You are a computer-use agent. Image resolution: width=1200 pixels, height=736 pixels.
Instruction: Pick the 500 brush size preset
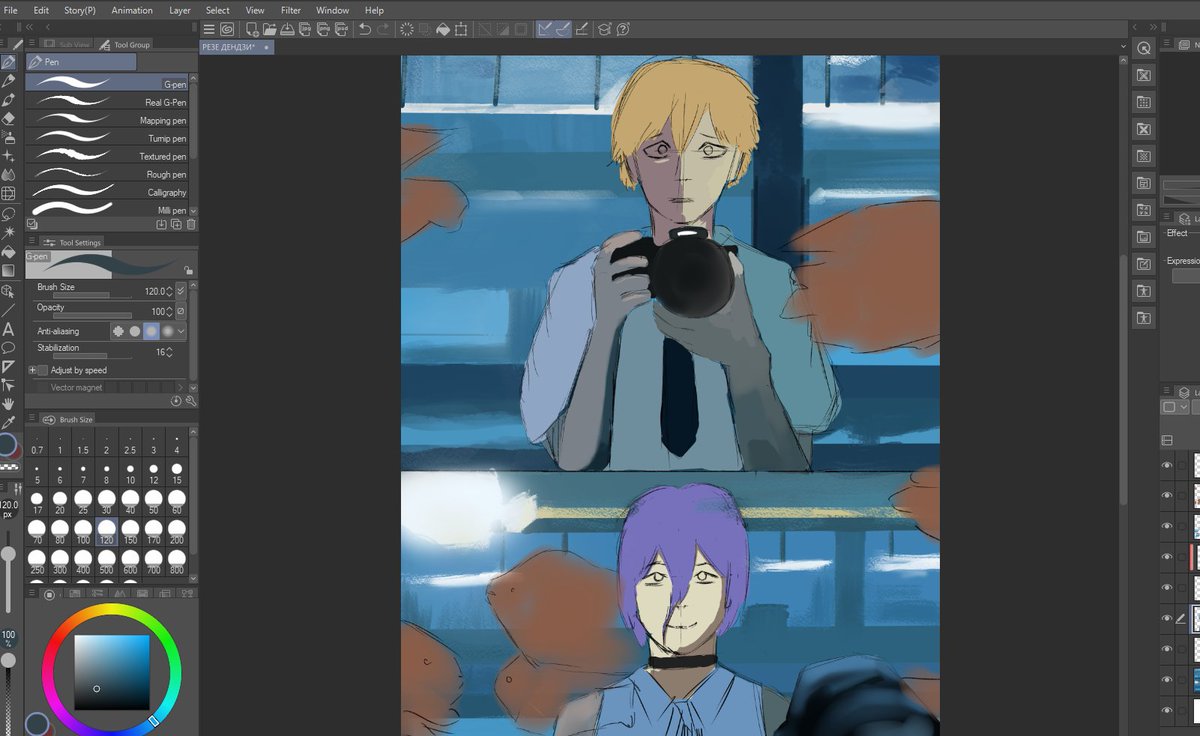107,561
